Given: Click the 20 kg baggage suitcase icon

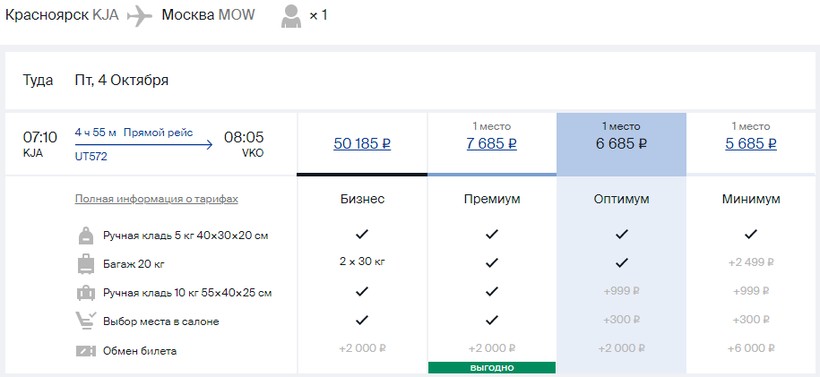Looking at the screenshot, I should pos(86,264).
